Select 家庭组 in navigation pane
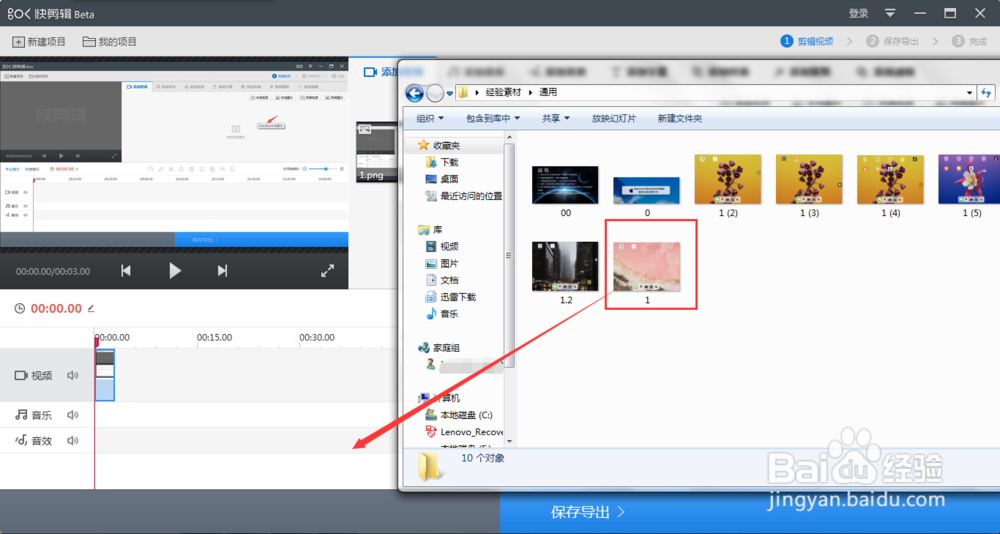The height and width of the screenshot is (534, 1000). (439, 348)
